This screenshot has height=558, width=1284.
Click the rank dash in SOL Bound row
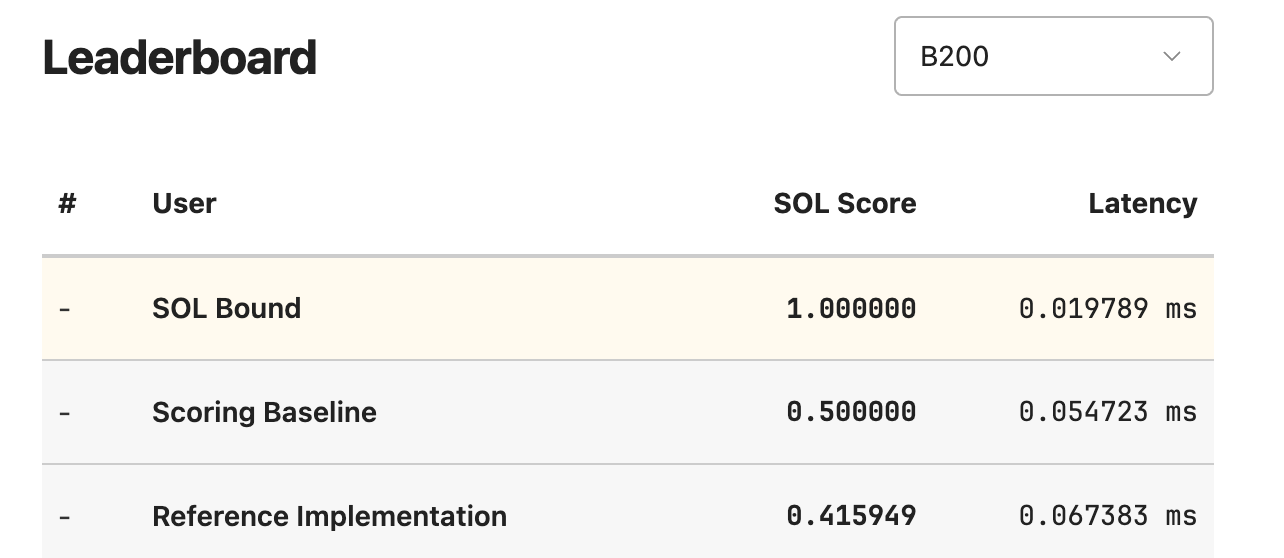tap(65, 309)
